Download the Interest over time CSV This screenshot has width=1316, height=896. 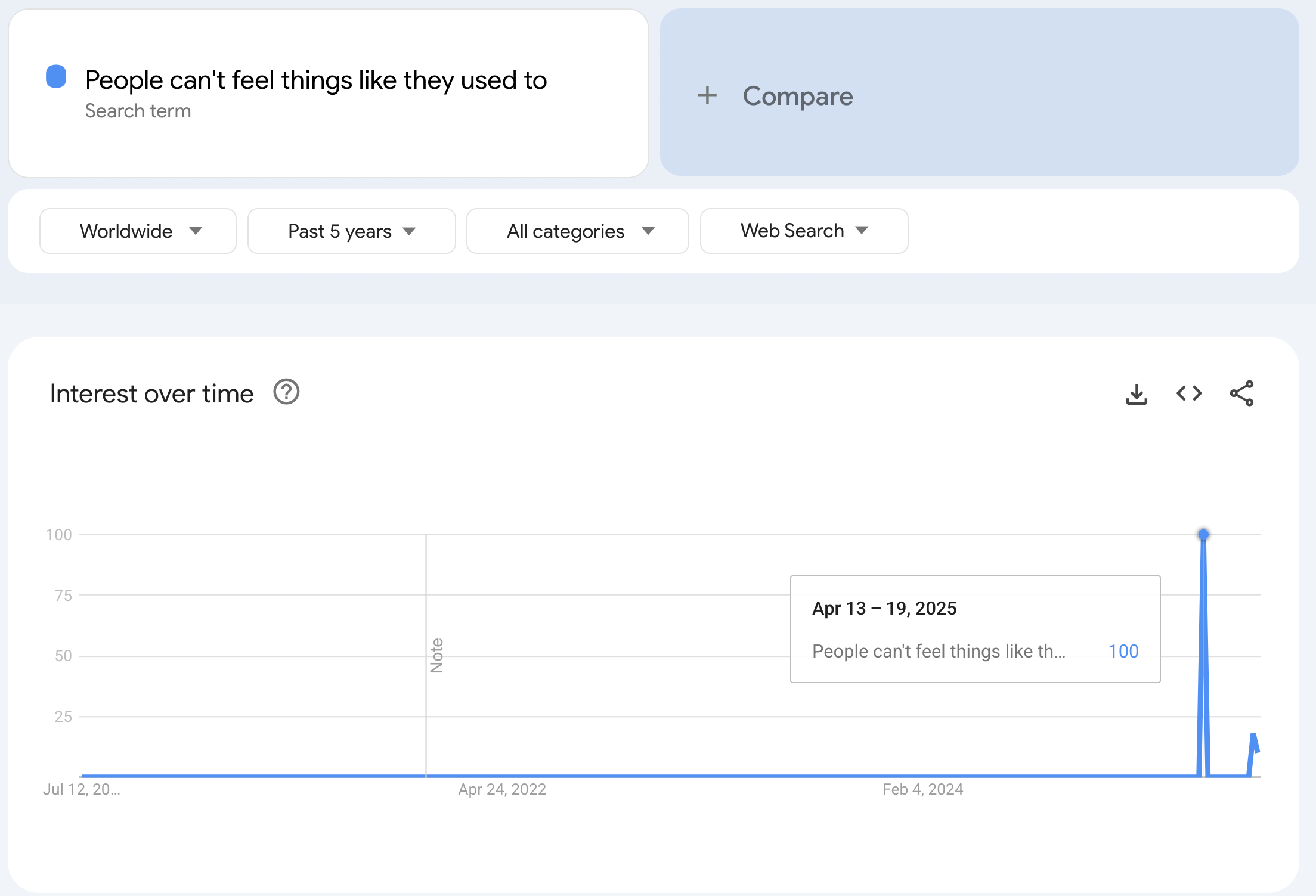[x=1137, y=394]
